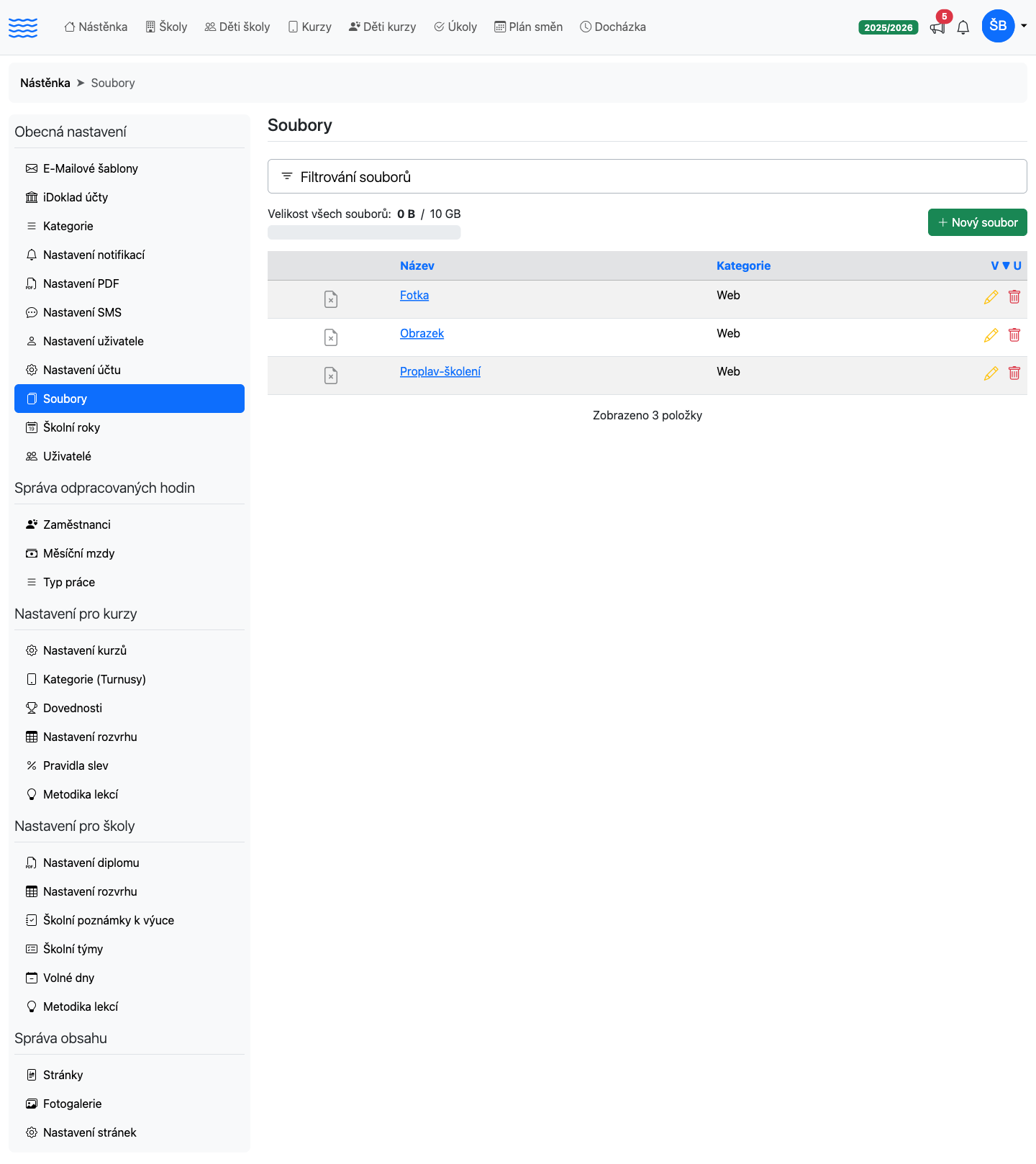Viewport: 1036px width, 1164px height.
Task: Open the Plán směn menu item
Action: 528,27
